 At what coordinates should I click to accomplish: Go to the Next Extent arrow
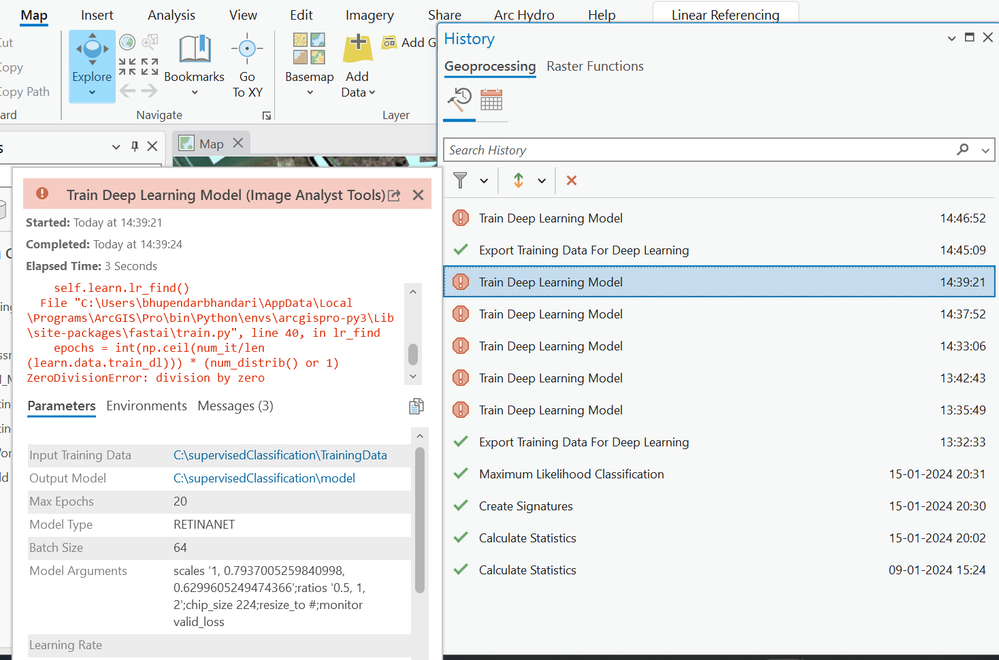click(150, 91)
